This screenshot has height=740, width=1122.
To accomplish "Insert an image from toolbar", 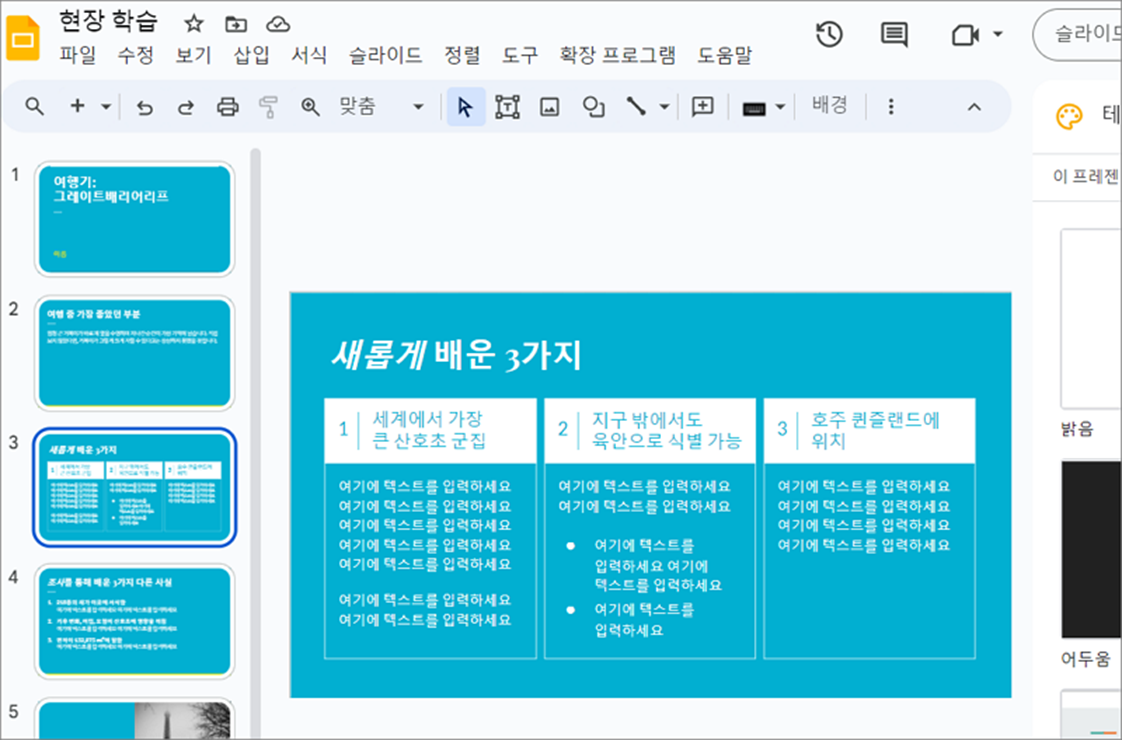I will click(550, 107).
